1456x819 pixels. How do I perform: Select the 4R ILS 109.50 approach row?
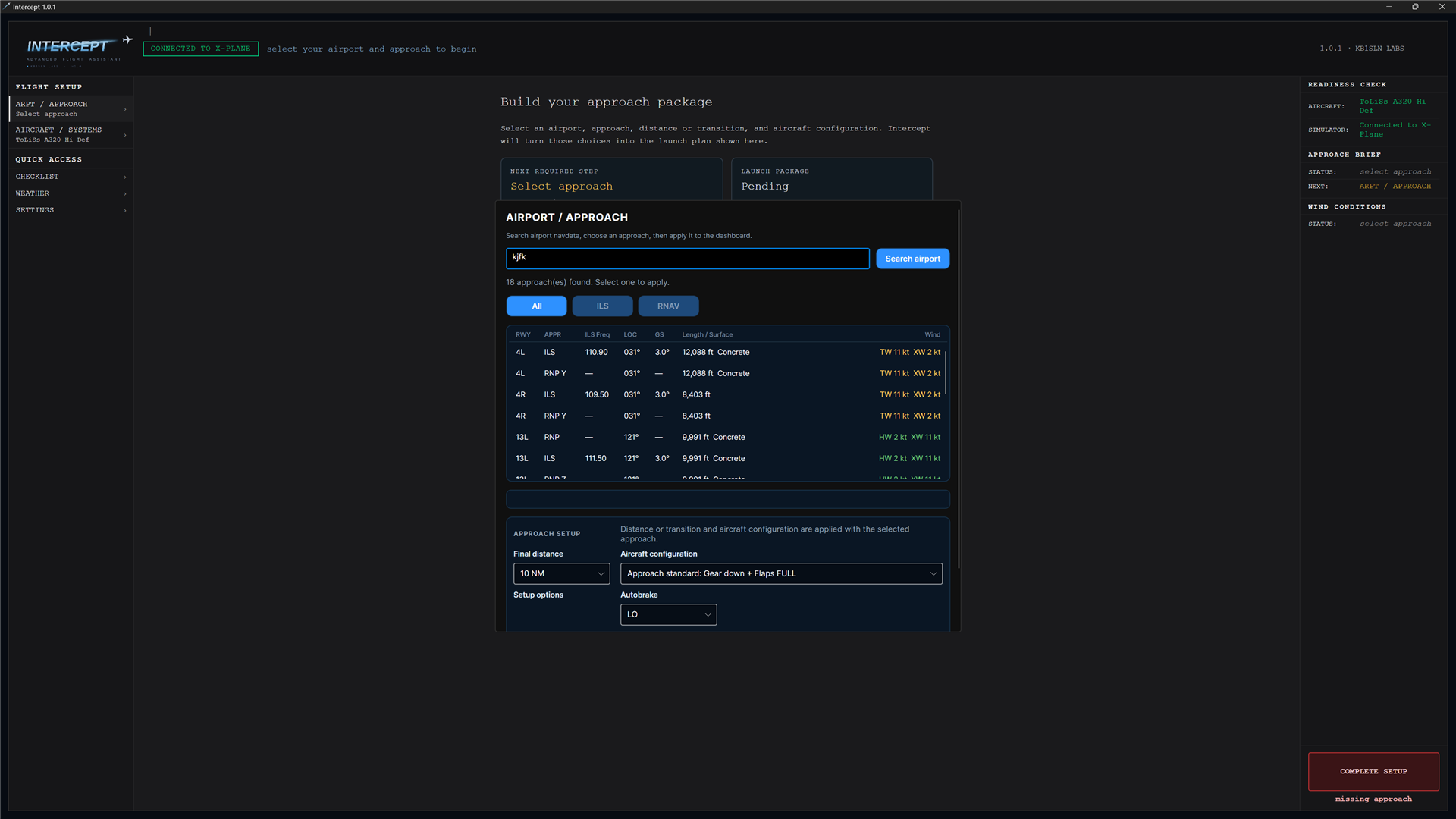click(727, 394)
